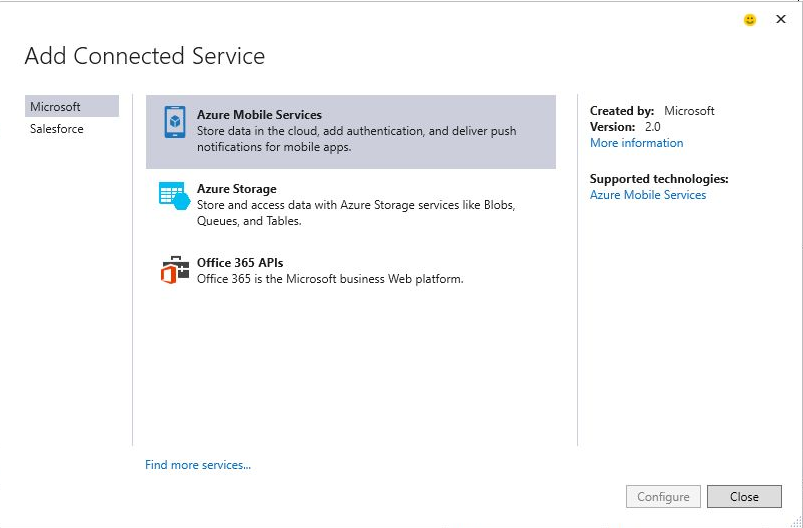Click the Office 365 business Web platform description
This screenshot has height=528, width=803.
pyautogui.click(x=330, y=279)
